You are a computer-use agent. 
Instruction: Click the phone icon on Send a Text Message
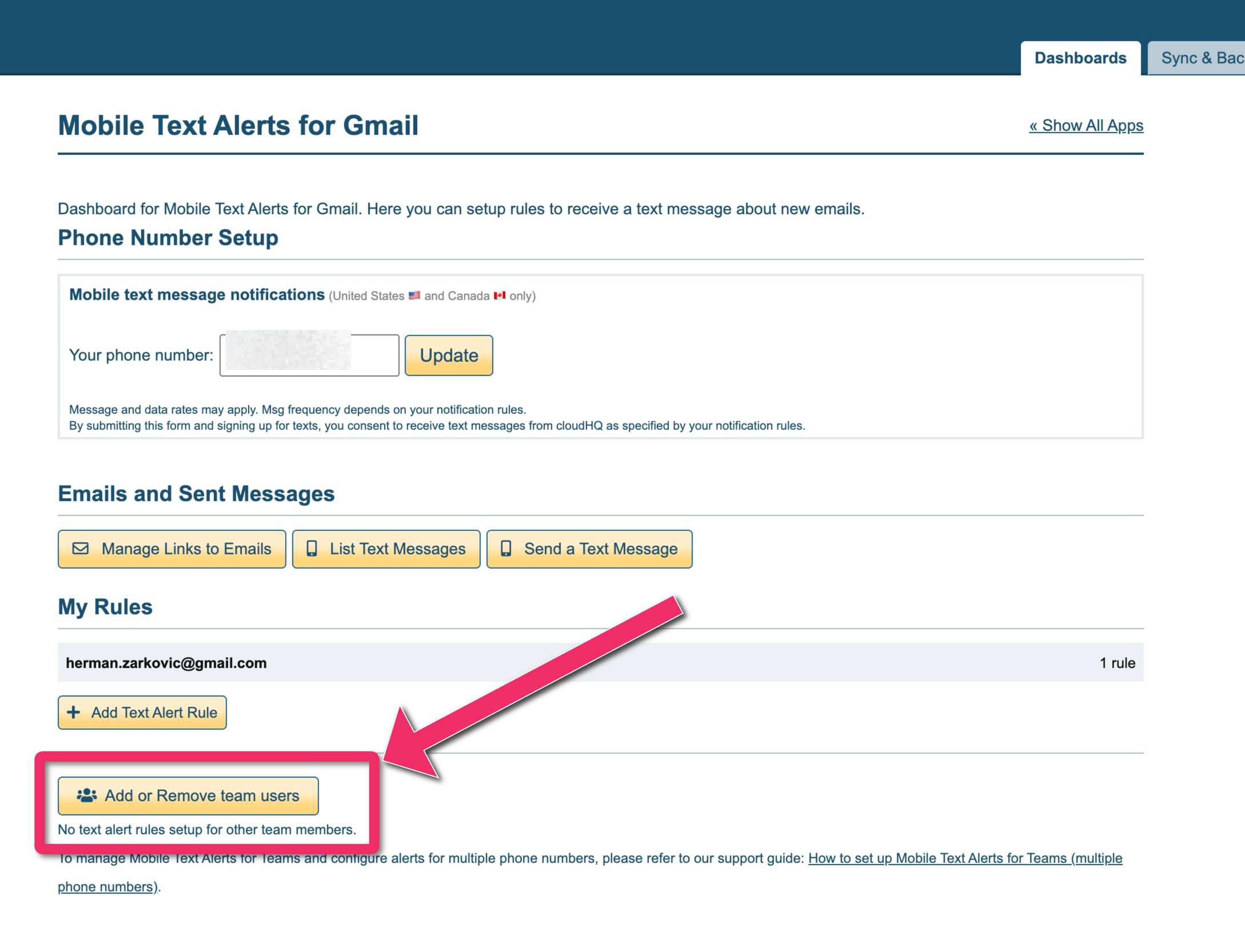click(506, 549)
